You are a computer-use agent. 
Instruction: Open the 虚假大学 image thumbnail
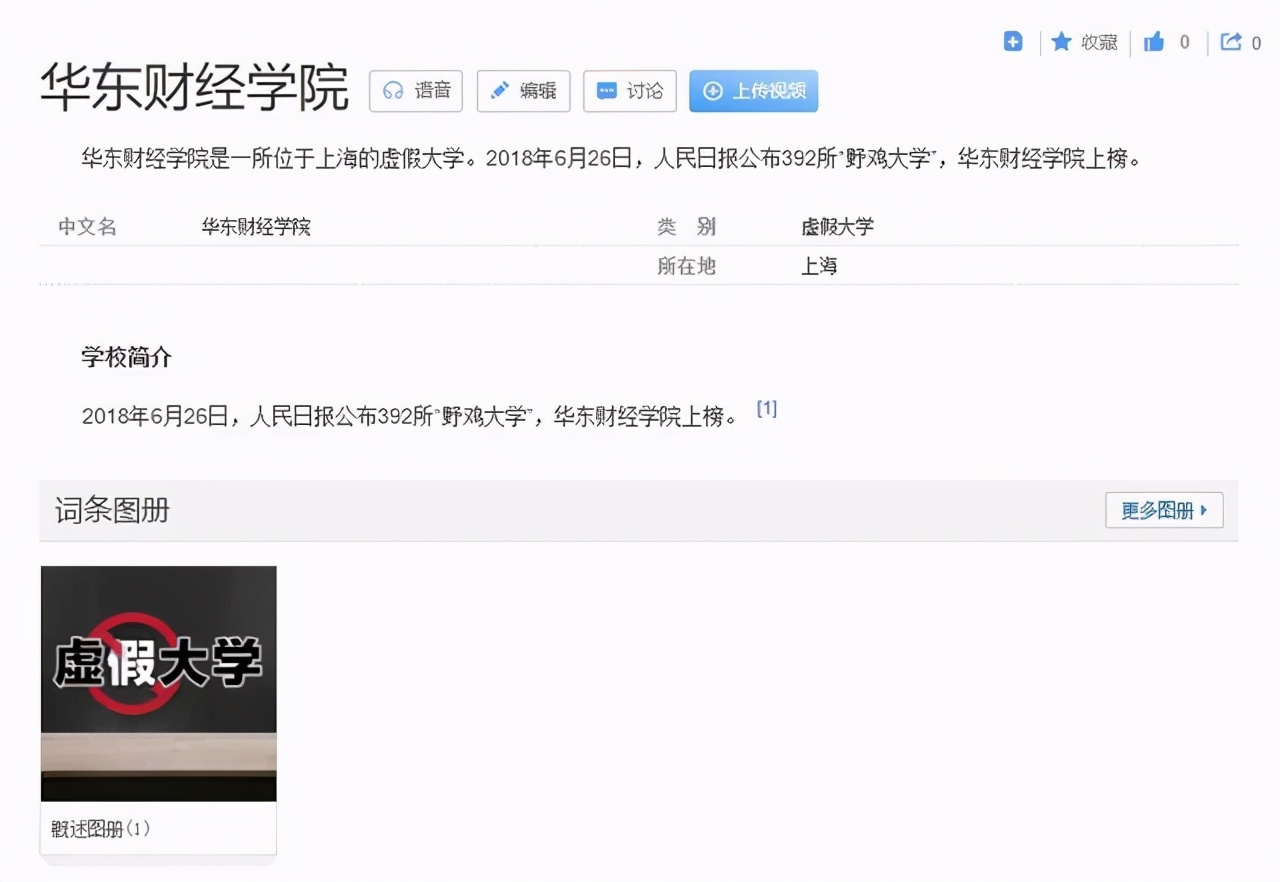[158, 683]
